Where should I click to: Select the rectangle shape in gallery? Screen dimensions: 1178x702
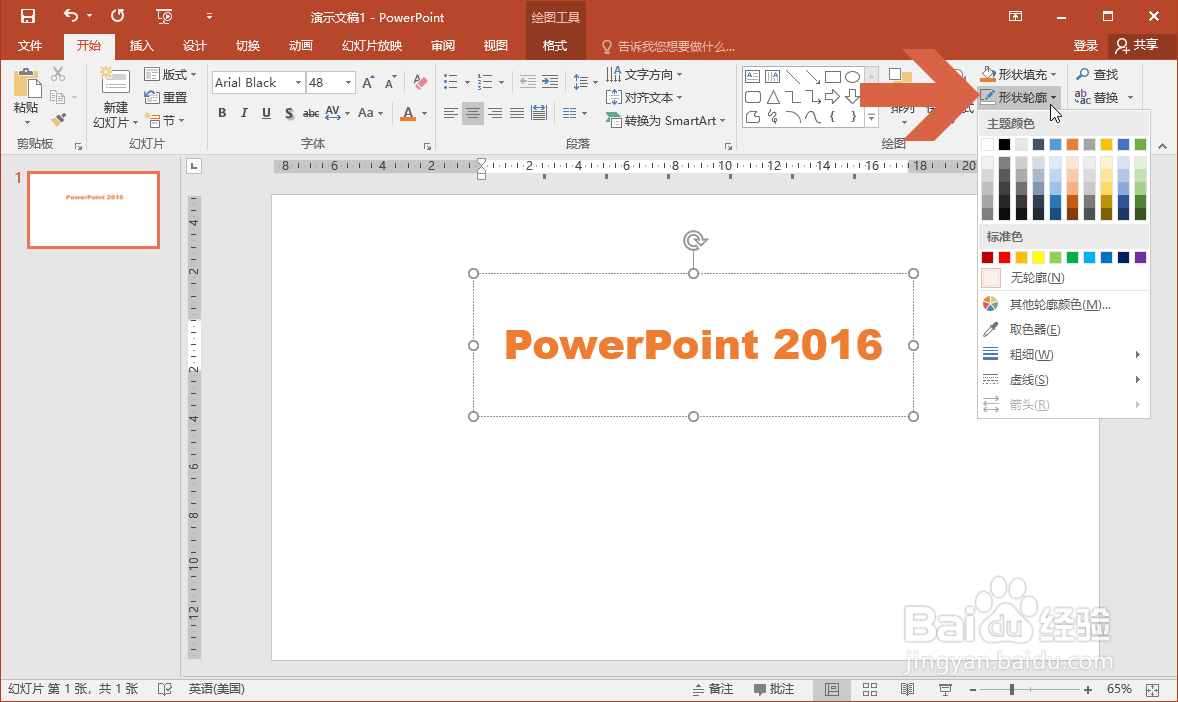[832, 77]
